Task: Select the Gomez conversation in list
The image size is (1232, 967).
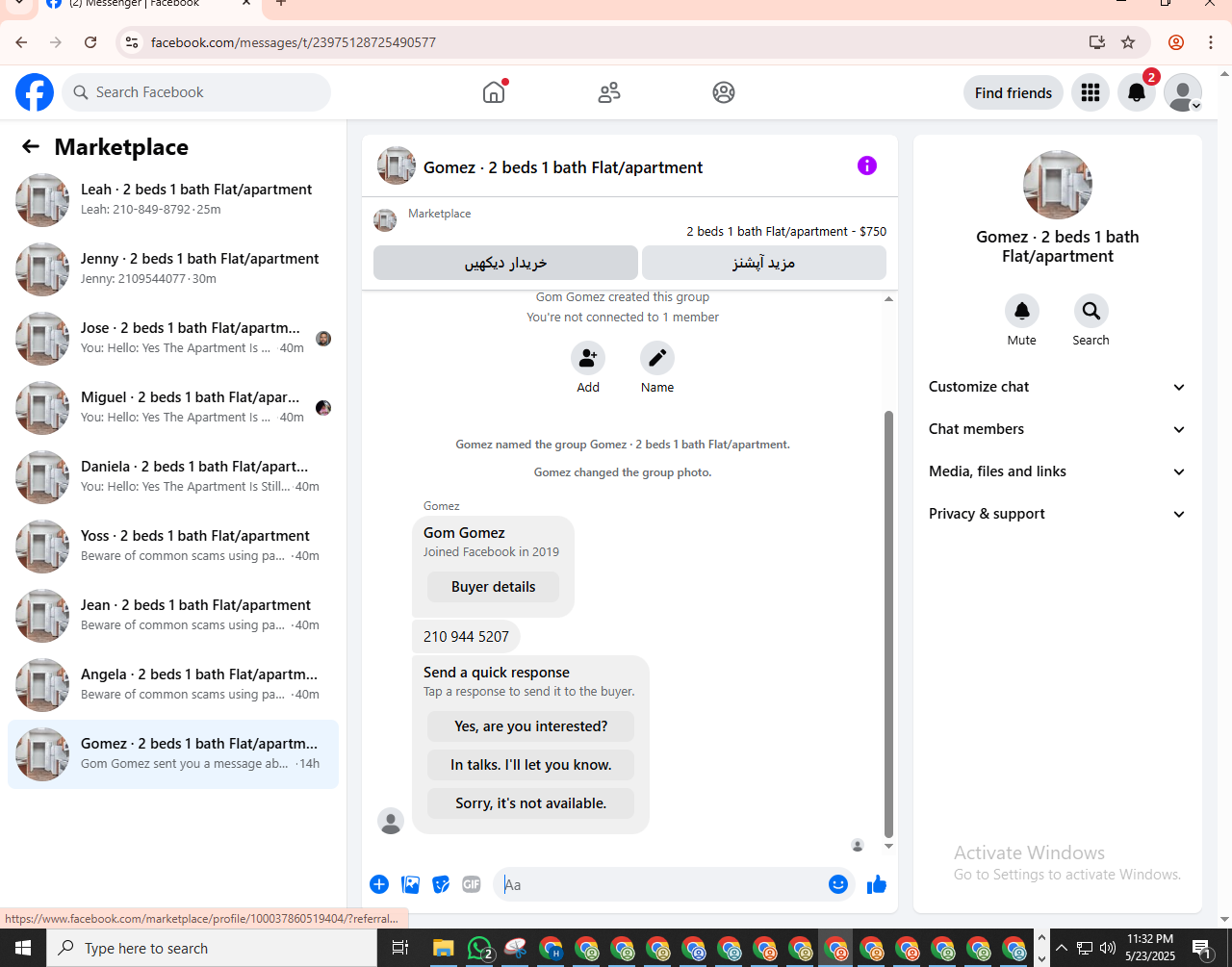Action: tap(173, 754)
